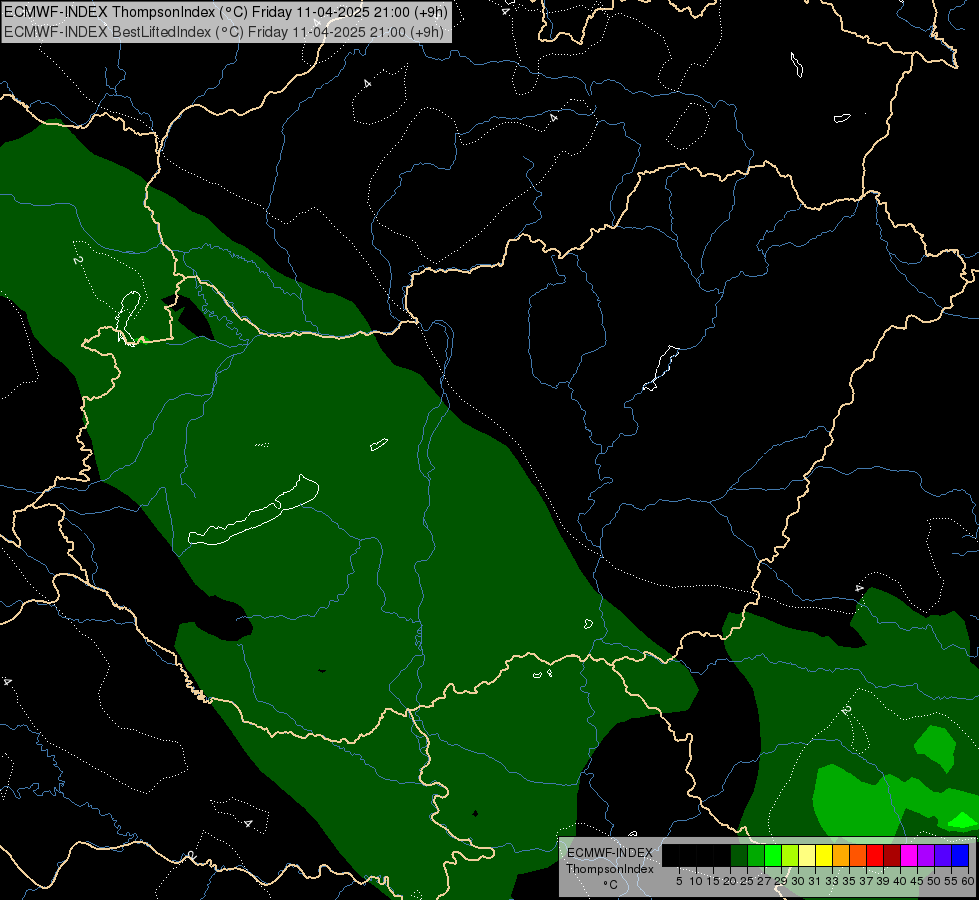Click the °C unit label in legend
The height and width of the screenshot is (900, 979).
point(611,884)
